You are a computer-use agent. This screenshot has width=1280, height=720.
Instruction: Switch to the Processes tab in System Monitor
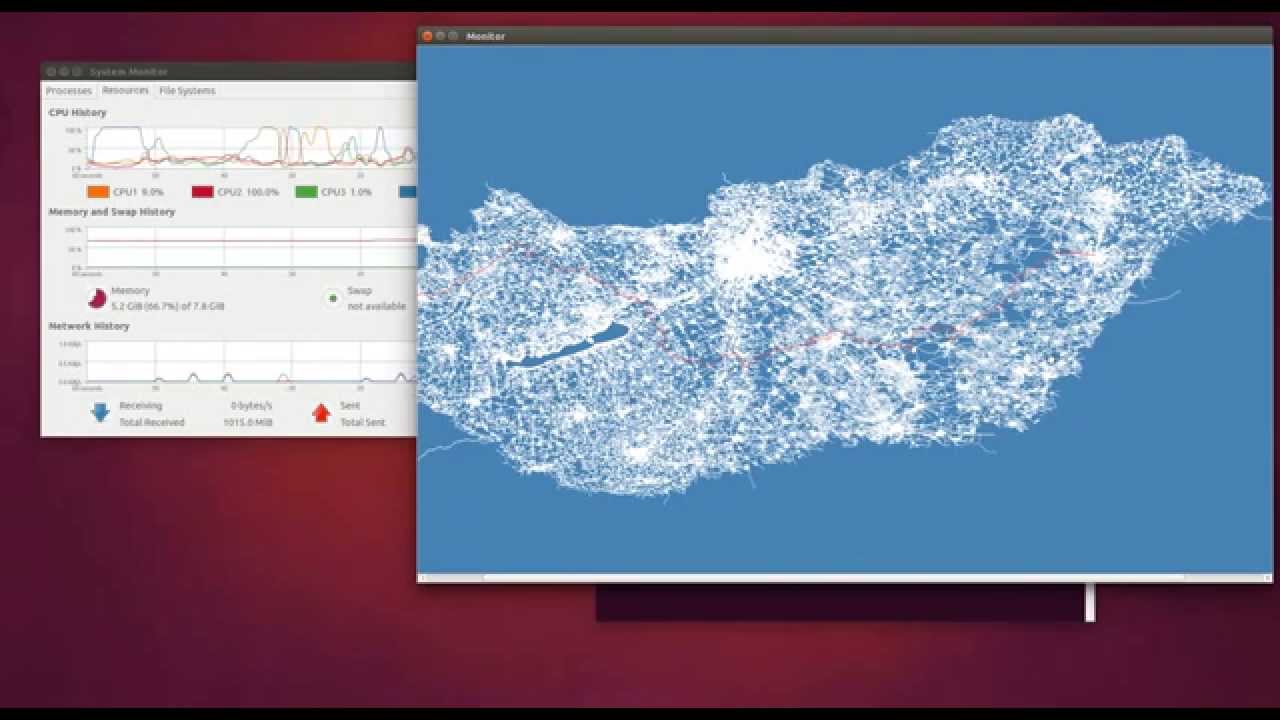69,91
